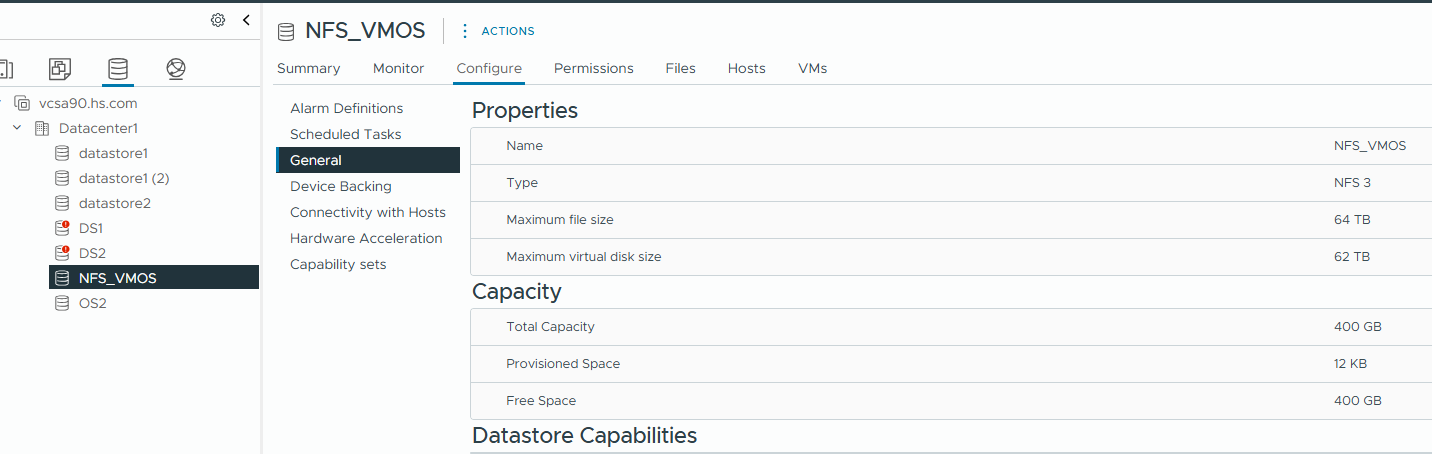Image resolution: width=1432 pixels, height=454 pixels.
Task: Go to the Files tab
Action: tap(680, 68)
